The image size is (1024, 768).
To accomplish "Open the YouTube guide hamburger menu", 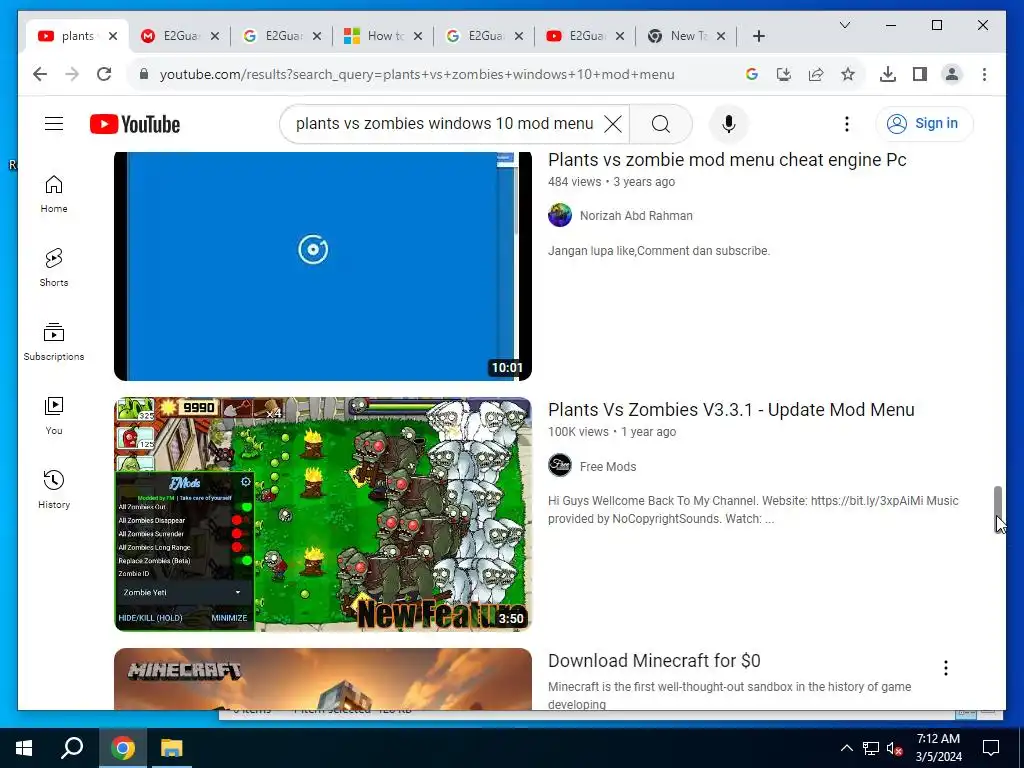I will tap(54, 123).
